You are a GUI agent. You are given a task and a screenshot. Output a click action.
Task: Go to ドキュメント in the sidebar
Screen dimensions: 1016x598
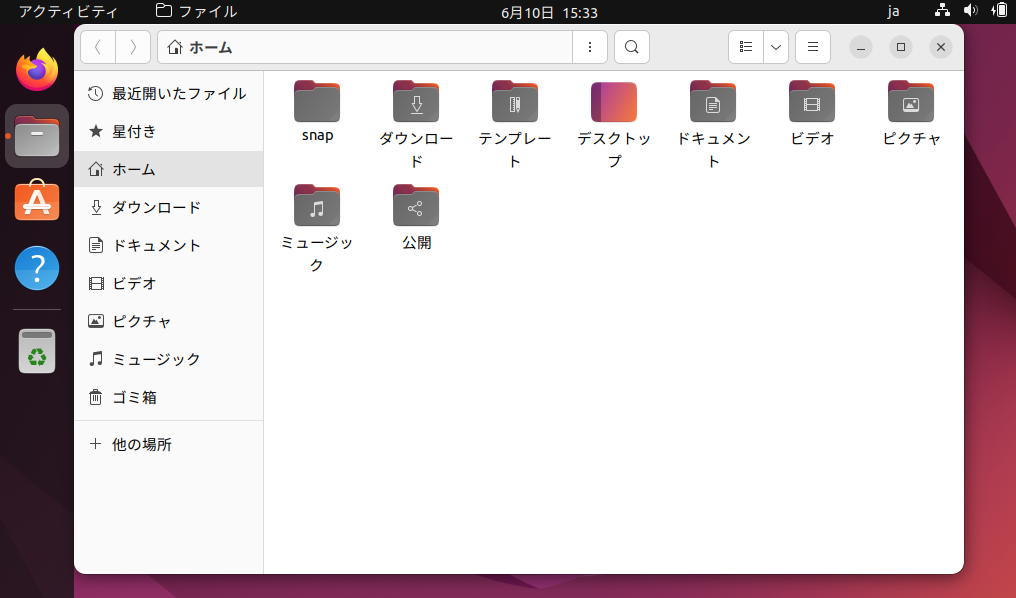point(169,245)
